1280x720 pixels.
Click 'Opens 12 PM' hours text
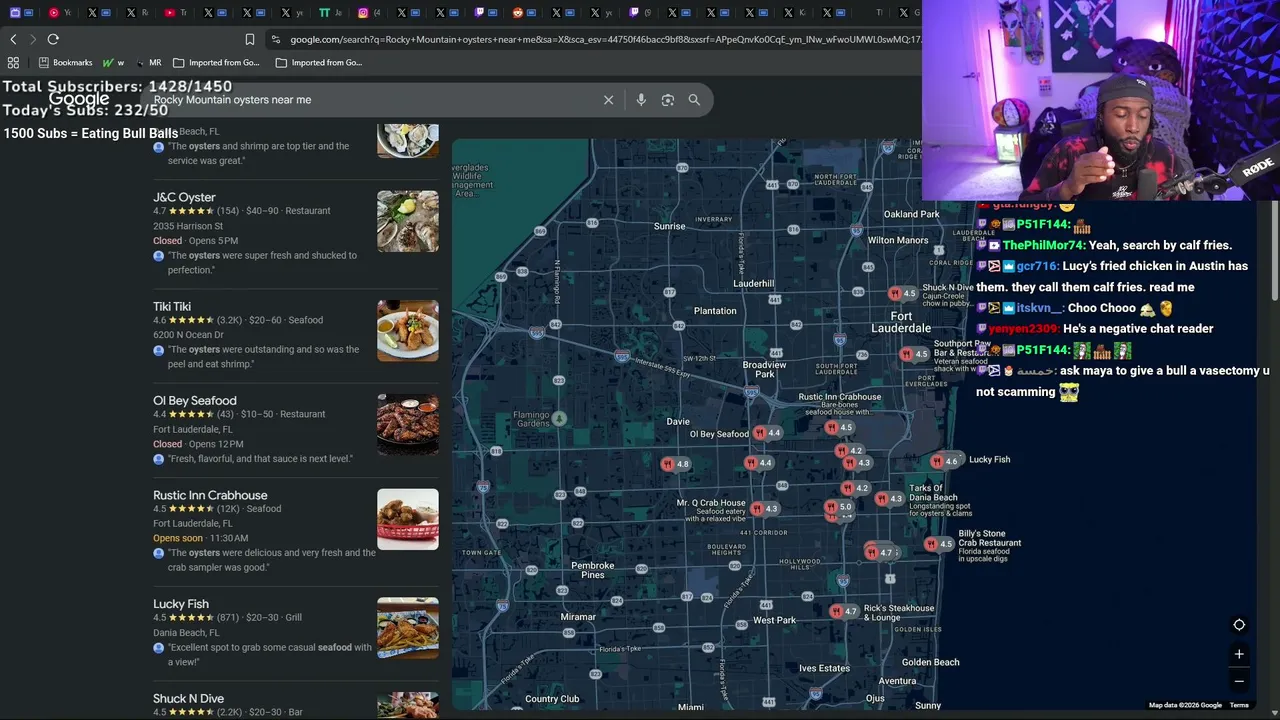click(x=215, y=444)
